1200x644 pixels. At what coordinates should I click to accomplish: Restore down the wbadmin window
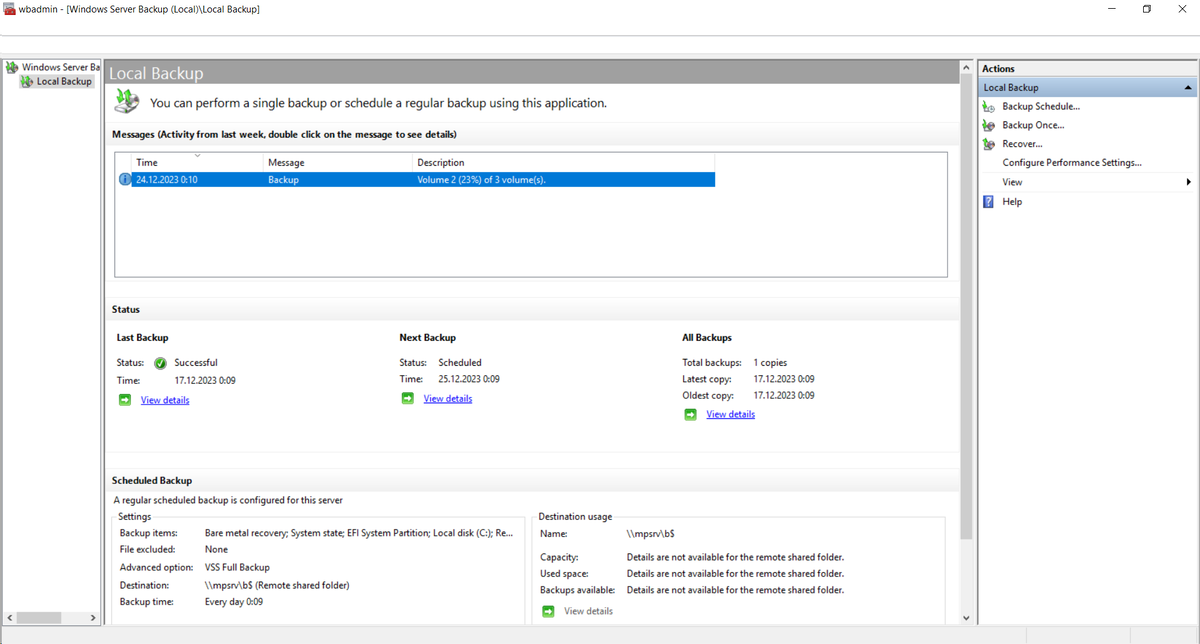1147,9
